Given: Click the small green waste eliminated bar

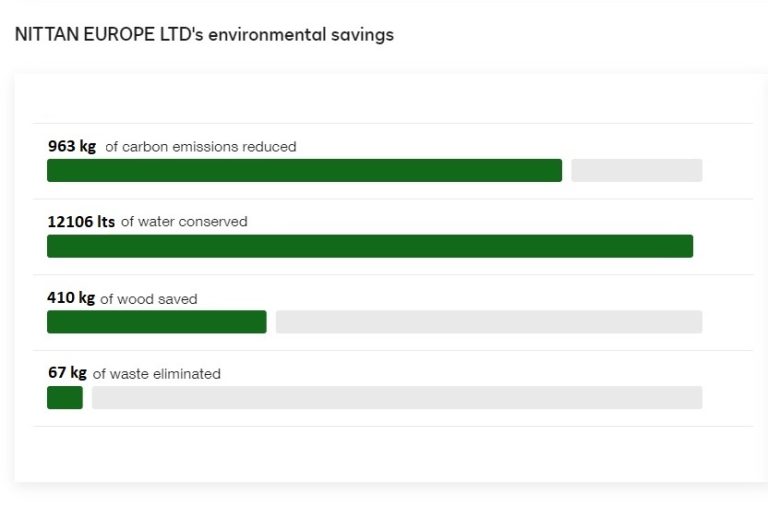Looking at the screenshot, I should pos(65,398).
